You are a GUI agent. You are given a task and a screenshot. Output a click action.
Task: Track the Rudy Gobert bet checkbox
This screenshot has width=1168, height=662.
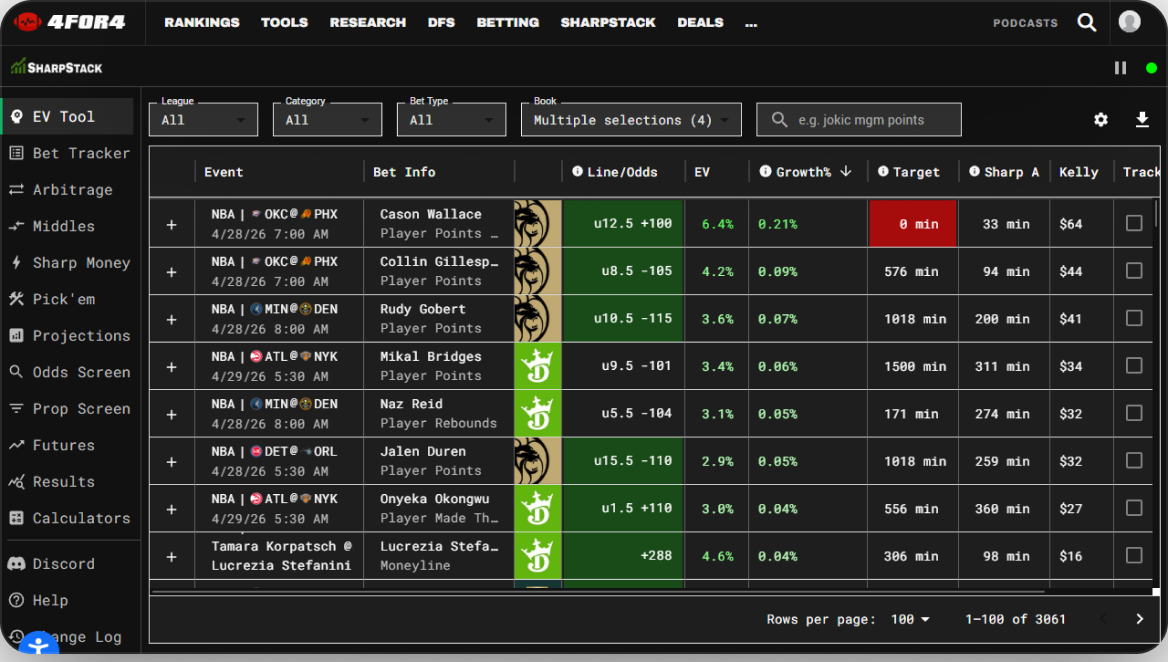[1134, 318]
